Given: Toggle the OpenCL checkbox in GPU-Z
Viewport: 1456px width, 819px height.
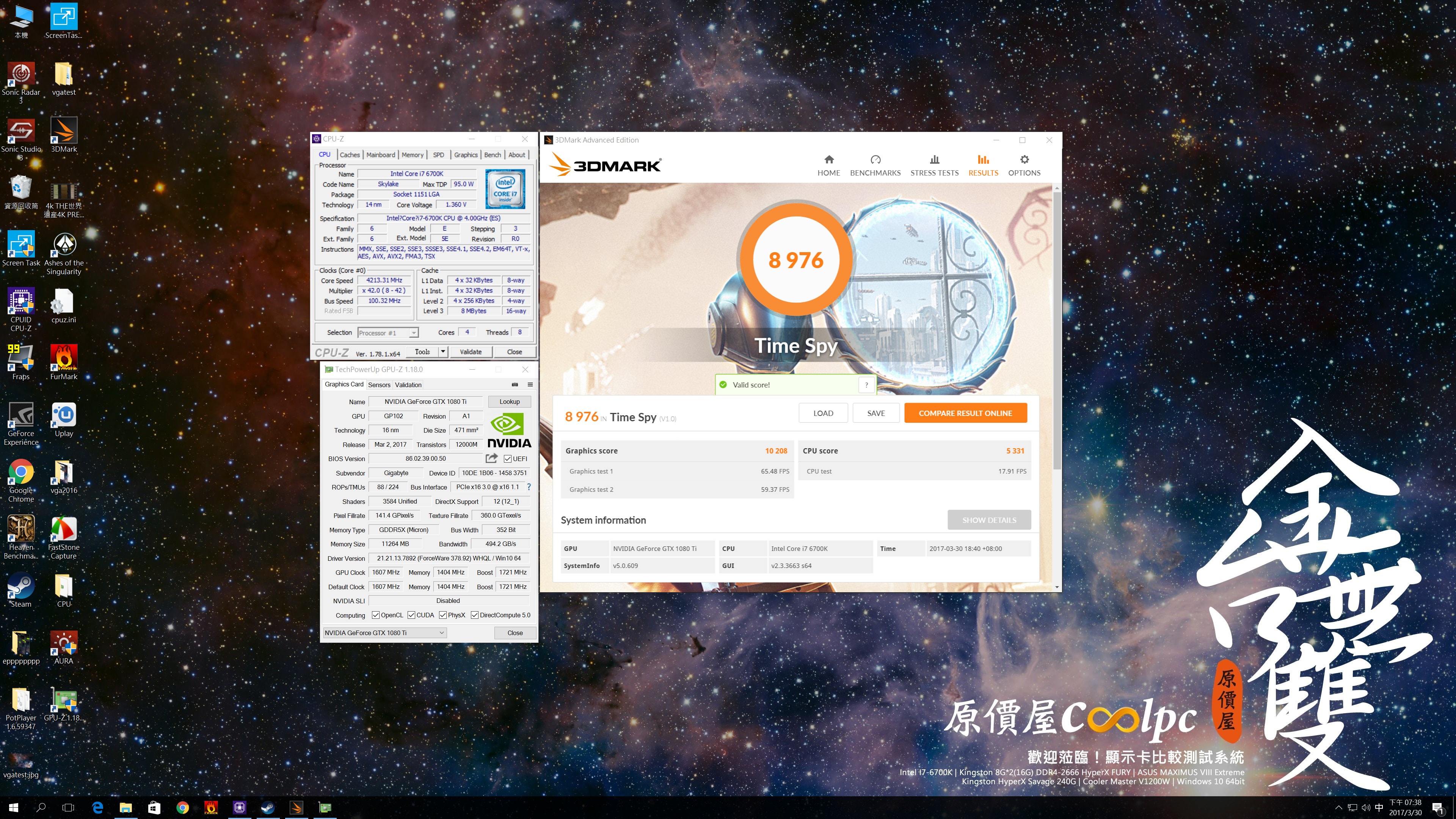Looking at the screenshot, I should click(375, 615).
